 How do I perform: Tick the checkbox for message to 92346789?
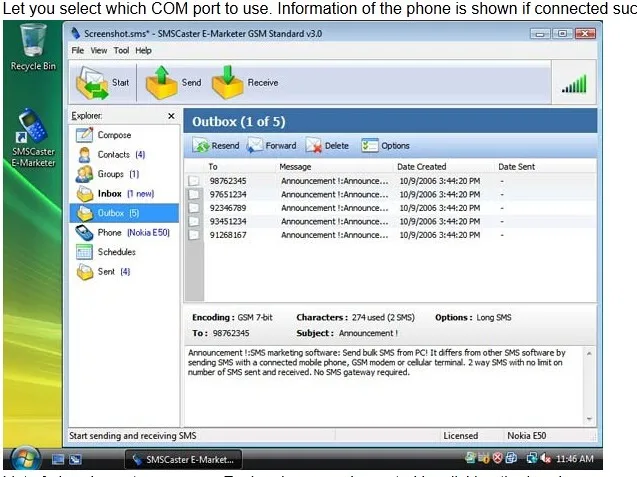(x=194, y=208)
